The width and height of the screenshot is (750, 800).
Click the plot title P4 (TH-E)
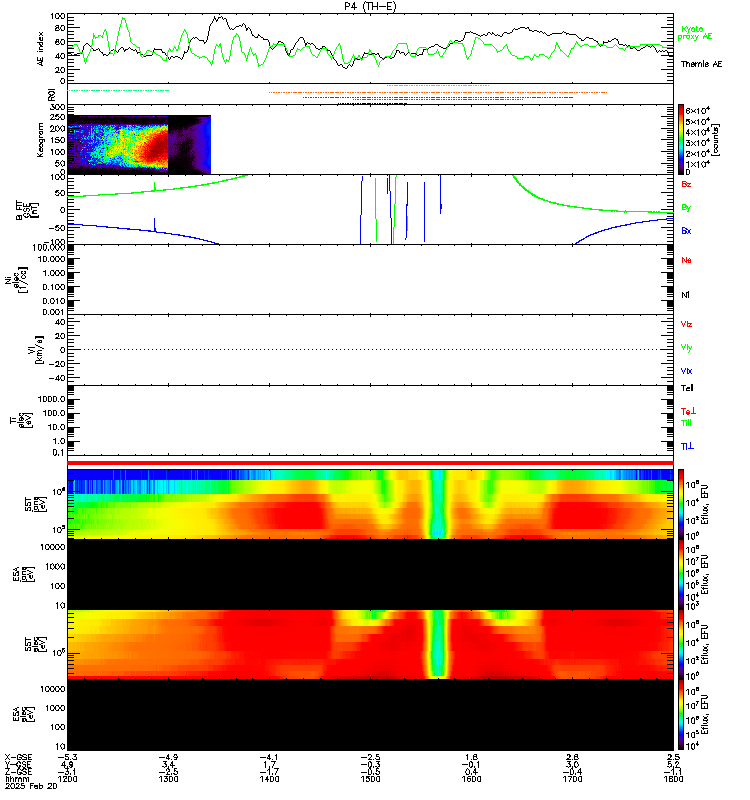pyautogui.click(x=370, y=6)
